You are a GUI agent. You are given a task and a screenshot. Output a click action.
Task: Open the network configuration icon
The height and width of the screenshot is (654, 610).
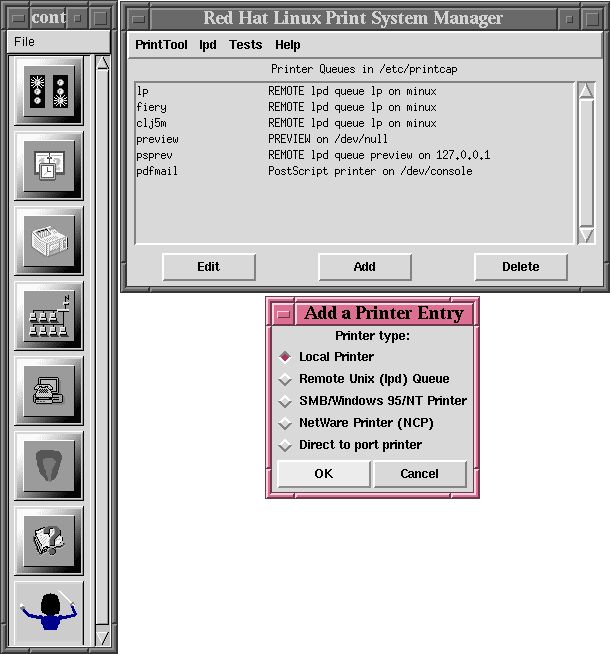[49, 316]
